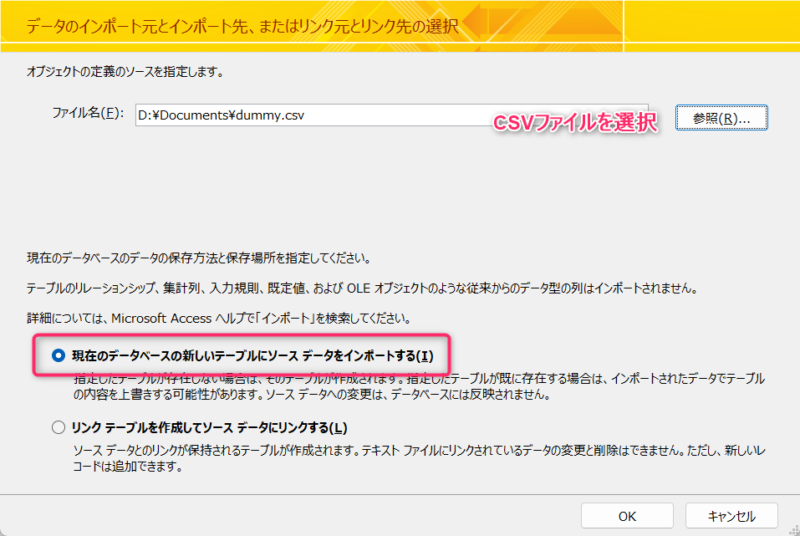This screenshot has width=800, height=536.
Task: Click the Microsoft Access ヘルプ detail sentence
Action: (x=219, y=319)
